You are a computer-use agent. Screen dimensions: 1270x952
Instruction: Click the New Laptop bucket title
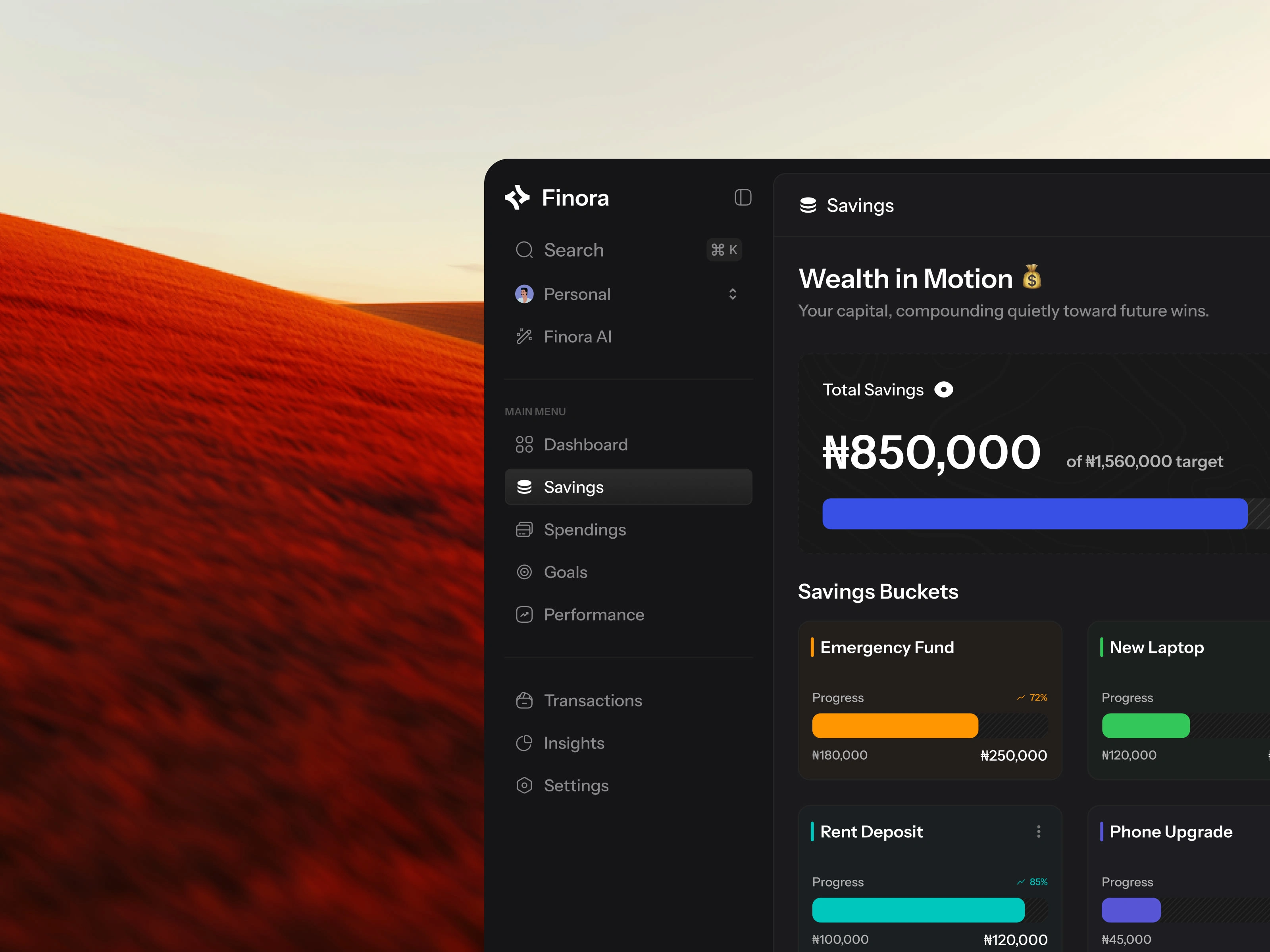pyautogui.click(x=1156, y=647)
